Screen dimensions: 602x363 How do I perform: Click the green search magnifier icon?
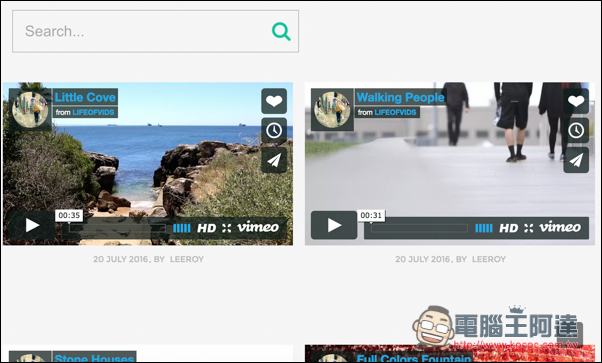(281, 31)
